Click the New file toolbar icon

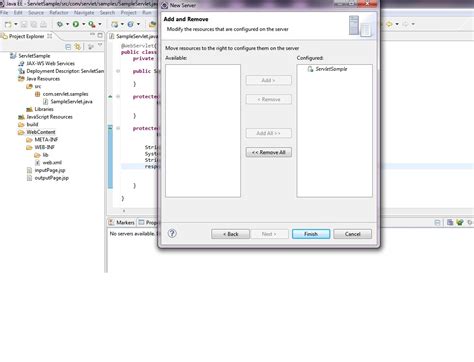click(x=8, y=24)
